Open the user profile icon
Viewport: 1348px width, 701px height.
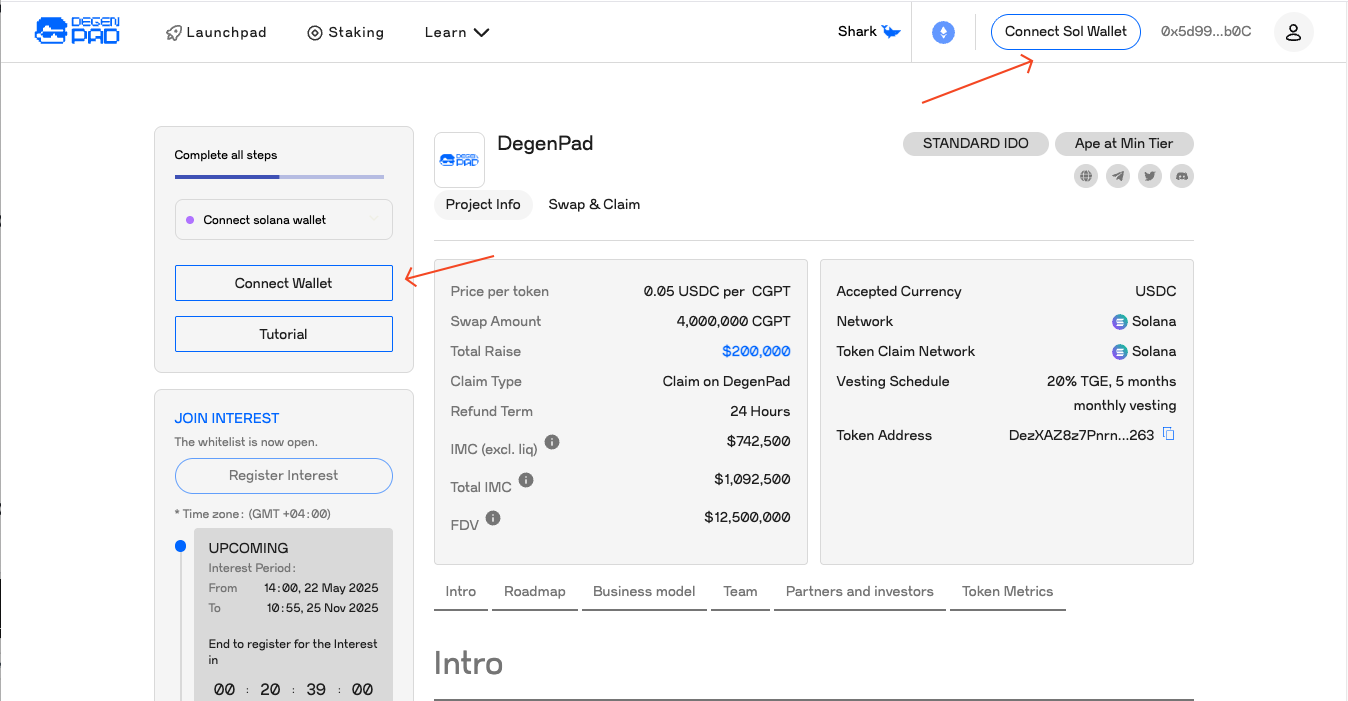click(1293, 32)
